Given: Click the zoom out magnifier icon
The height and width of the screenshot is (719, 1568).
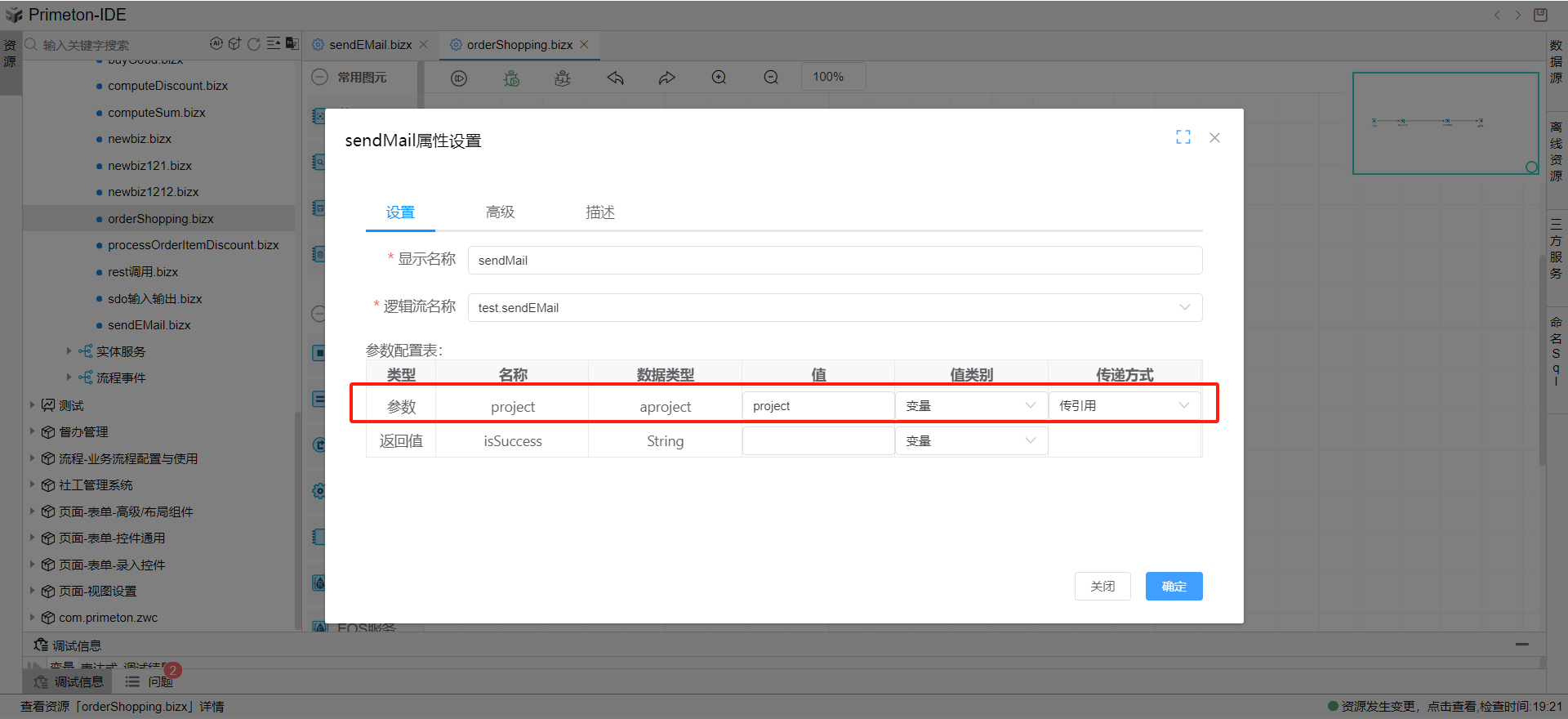Looking at the screenshot, I should [x=771, y=78].
